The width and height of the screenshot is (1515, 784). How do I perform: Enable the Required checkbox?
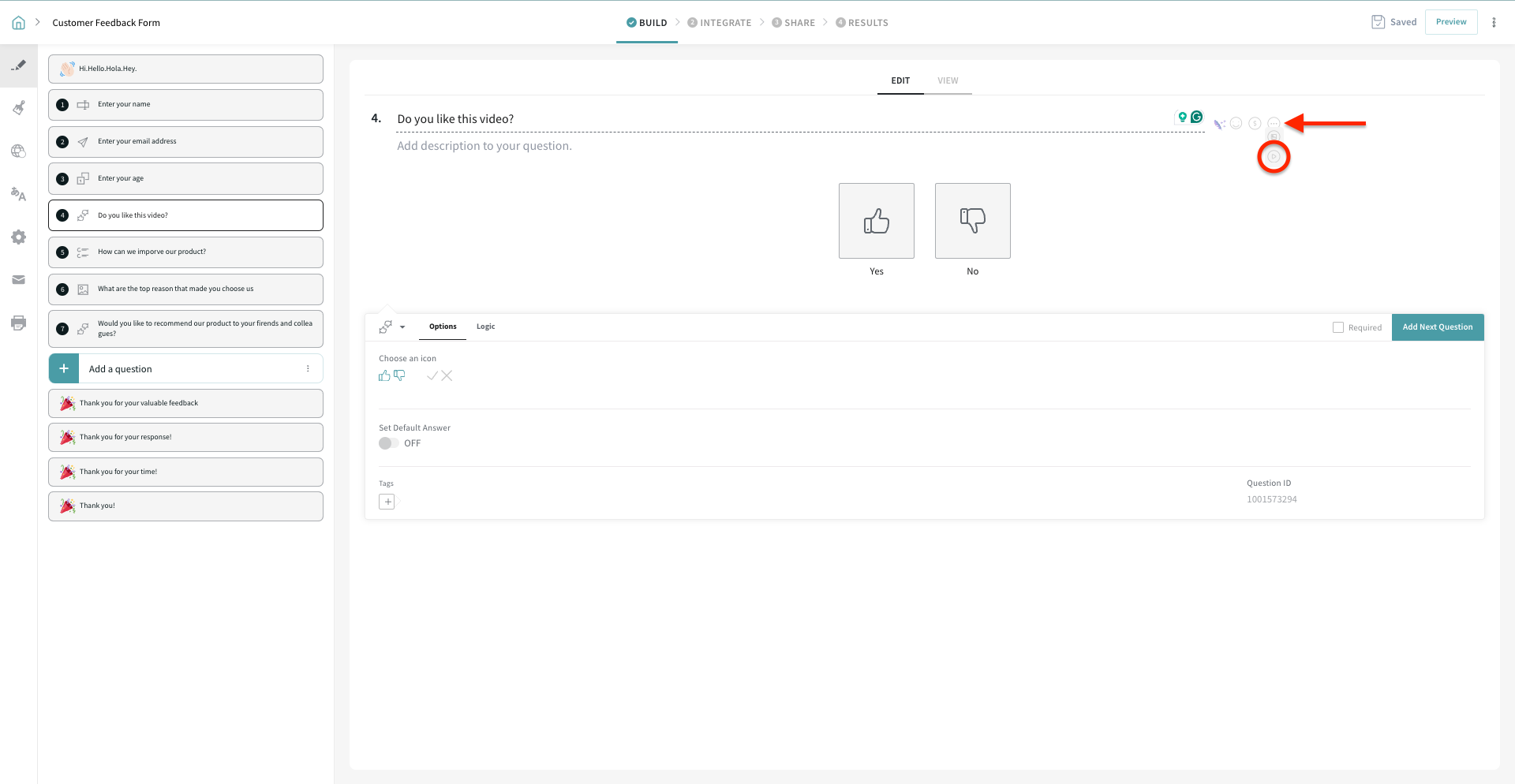coord(1338,327)
